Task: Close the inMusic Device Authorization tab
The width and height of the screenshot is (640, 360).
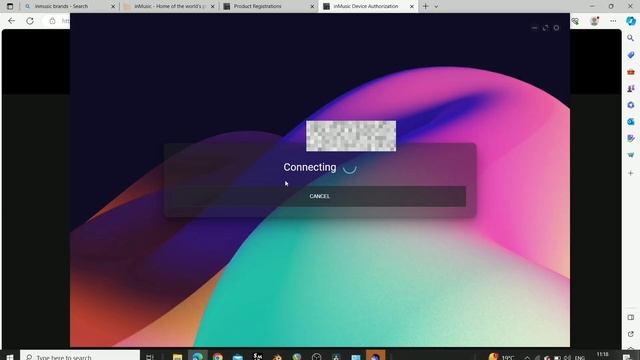Action: pyautogui.click(x=412, y=7)
